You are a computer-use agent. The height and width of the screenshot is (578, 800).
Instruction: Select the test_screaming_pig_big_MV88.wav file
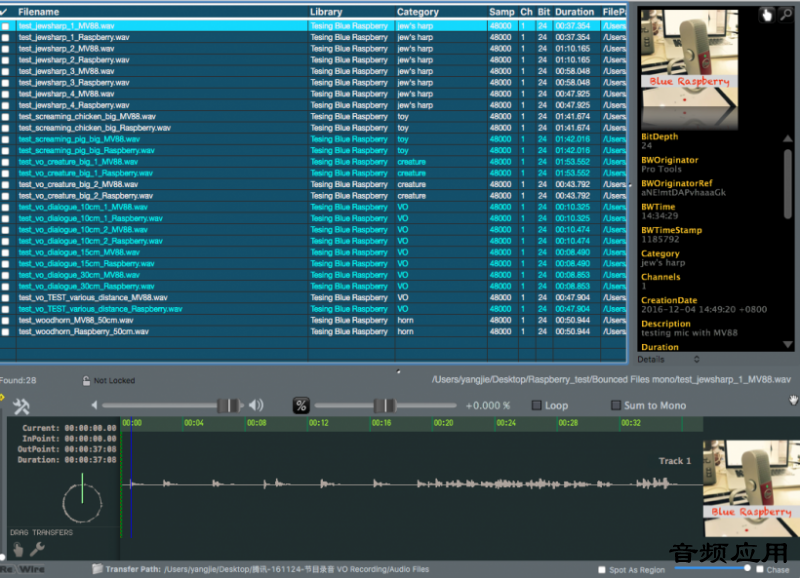pos(79,139)
